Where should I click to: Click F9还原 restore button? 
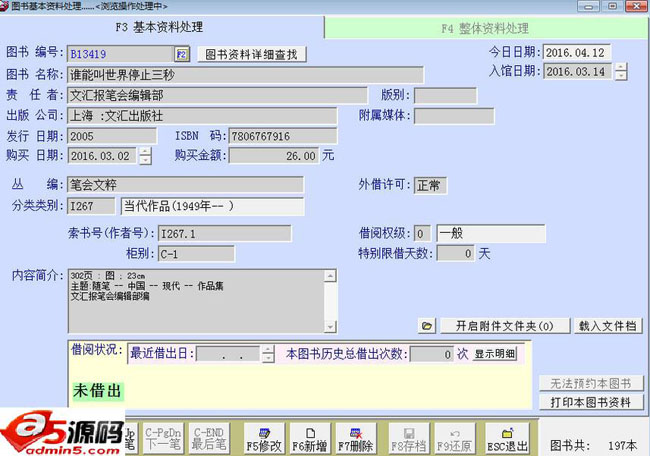pyautogui.click(x=454, y=439)
